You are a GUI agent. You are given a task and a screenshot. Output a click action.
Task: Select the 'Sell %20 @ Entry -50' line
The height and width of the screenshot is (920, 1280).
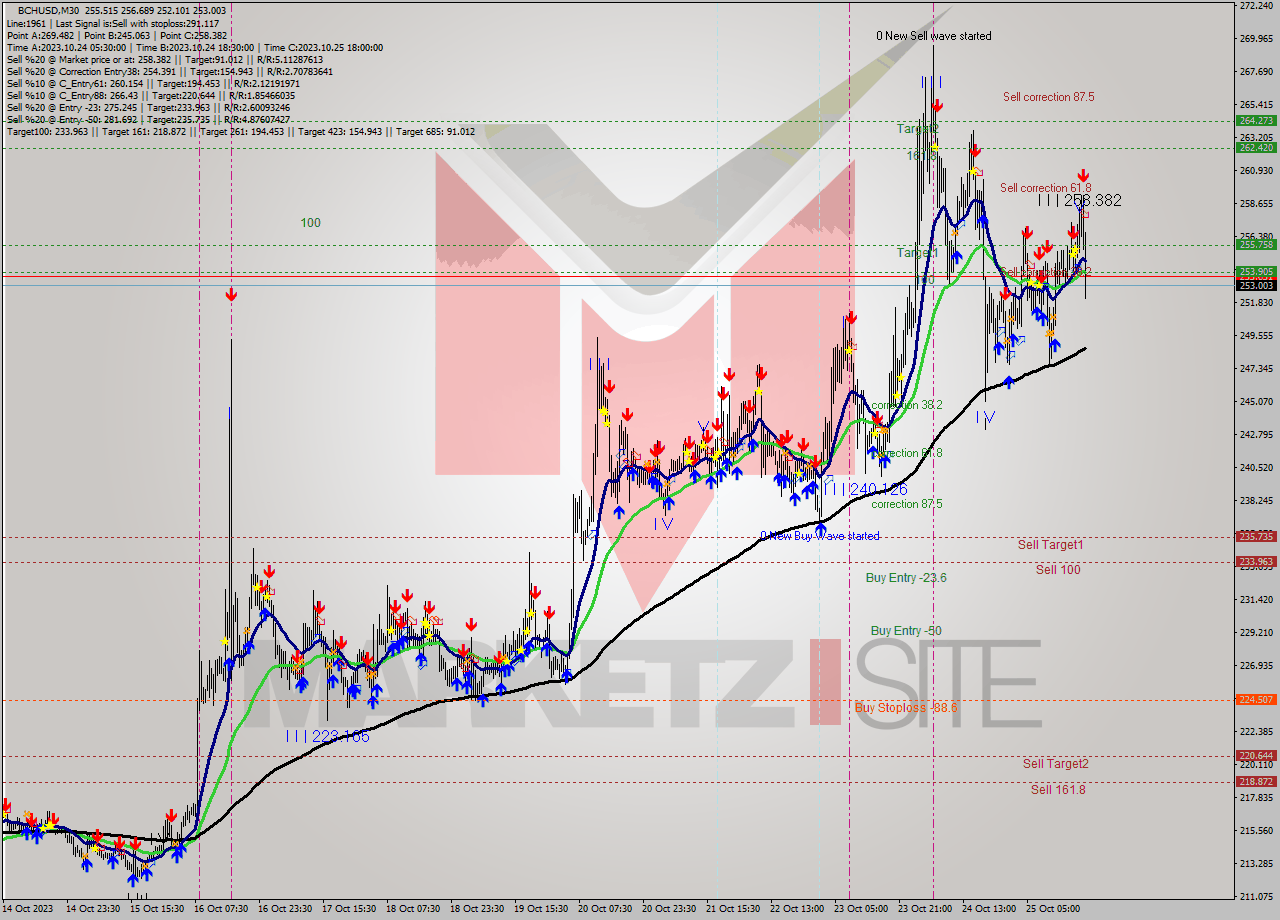tap(148, 120)
